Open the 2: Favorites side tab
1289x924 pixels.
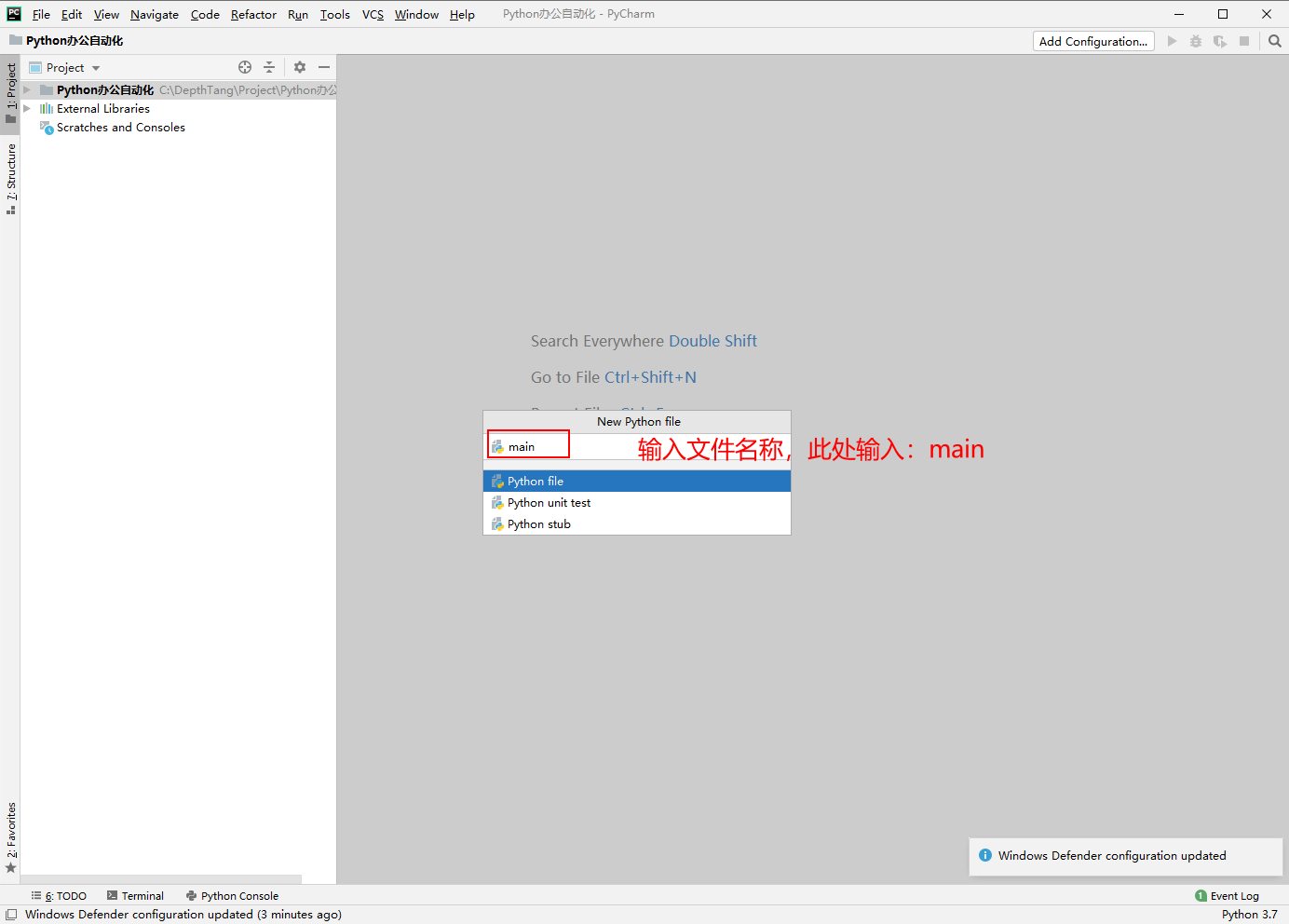tap(11, 836)
